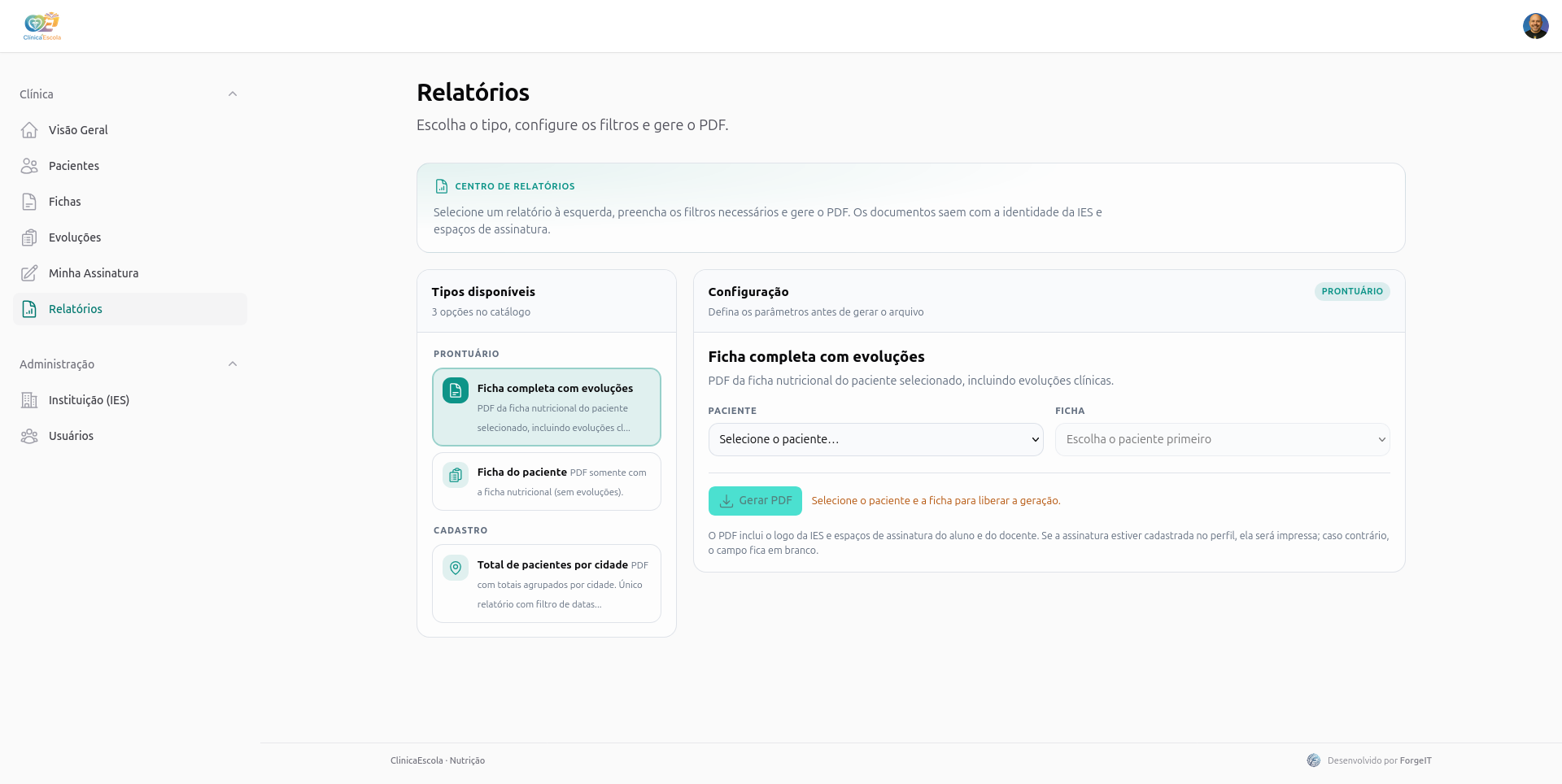Open the Ficha dropdown

click(x=1222, y=439)
